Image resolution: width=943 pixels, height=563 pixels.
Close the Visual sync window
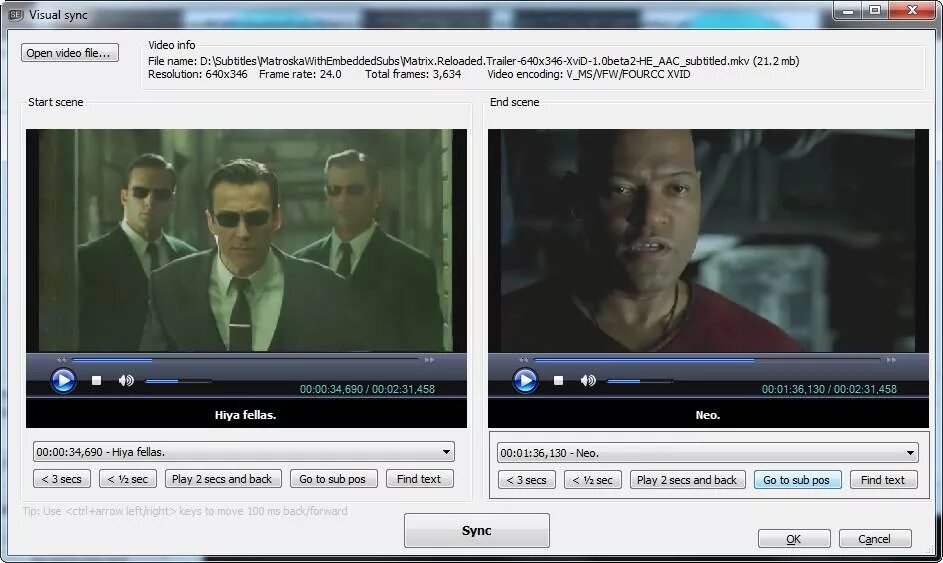912,10
